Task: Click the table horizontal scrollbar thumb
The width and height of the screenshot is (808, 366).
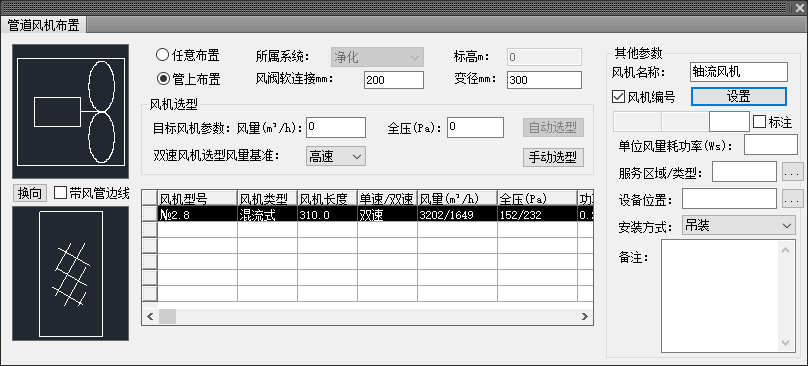Action: click(167, 317)
